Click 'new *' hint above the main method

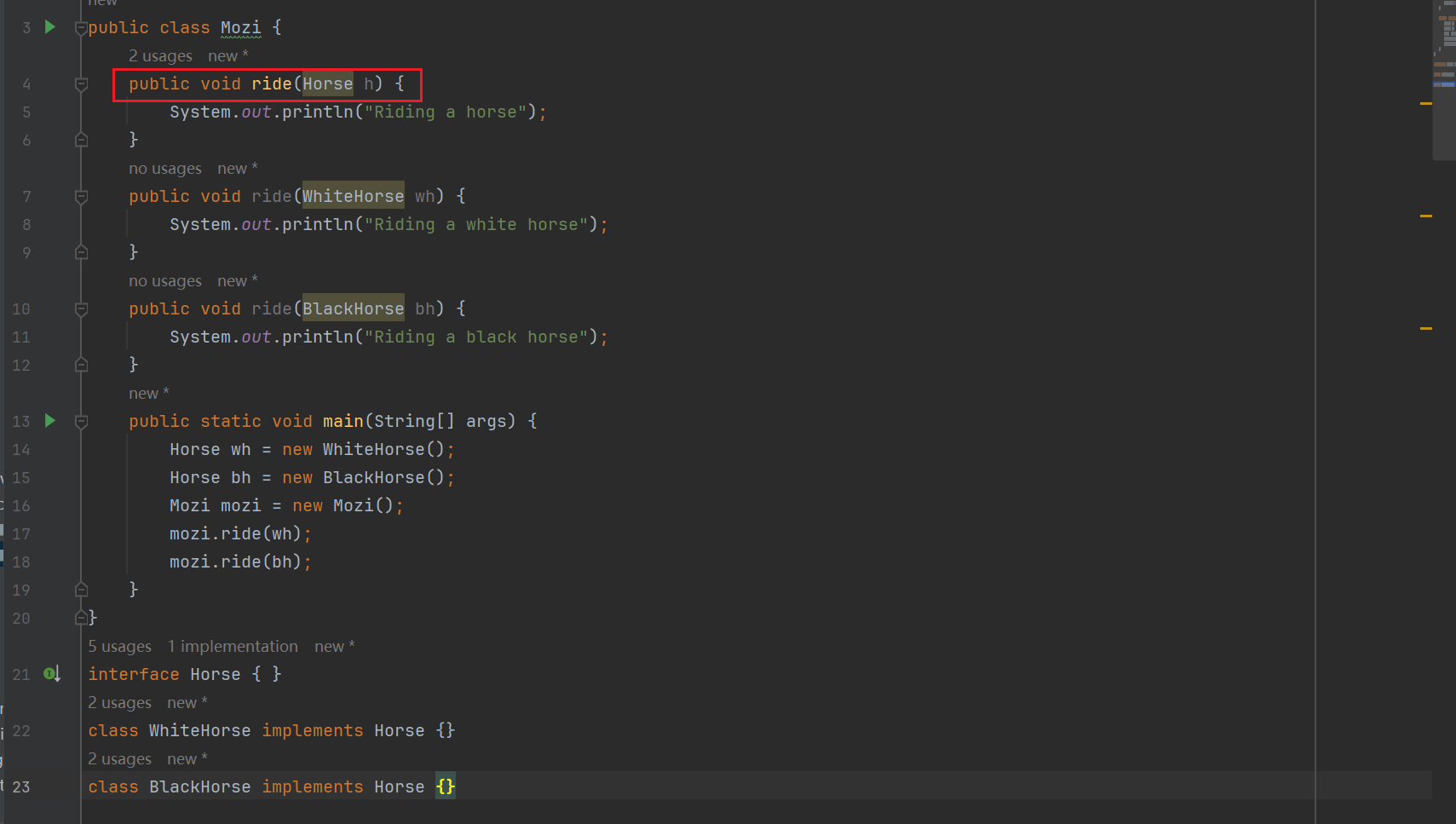[x=149, y=394]
